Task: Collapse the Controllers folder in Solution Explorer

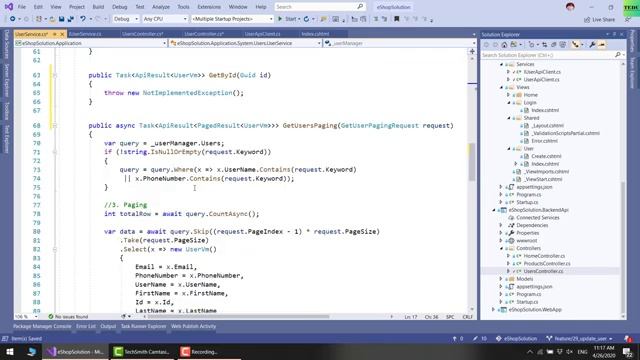Action: [502, 248]
